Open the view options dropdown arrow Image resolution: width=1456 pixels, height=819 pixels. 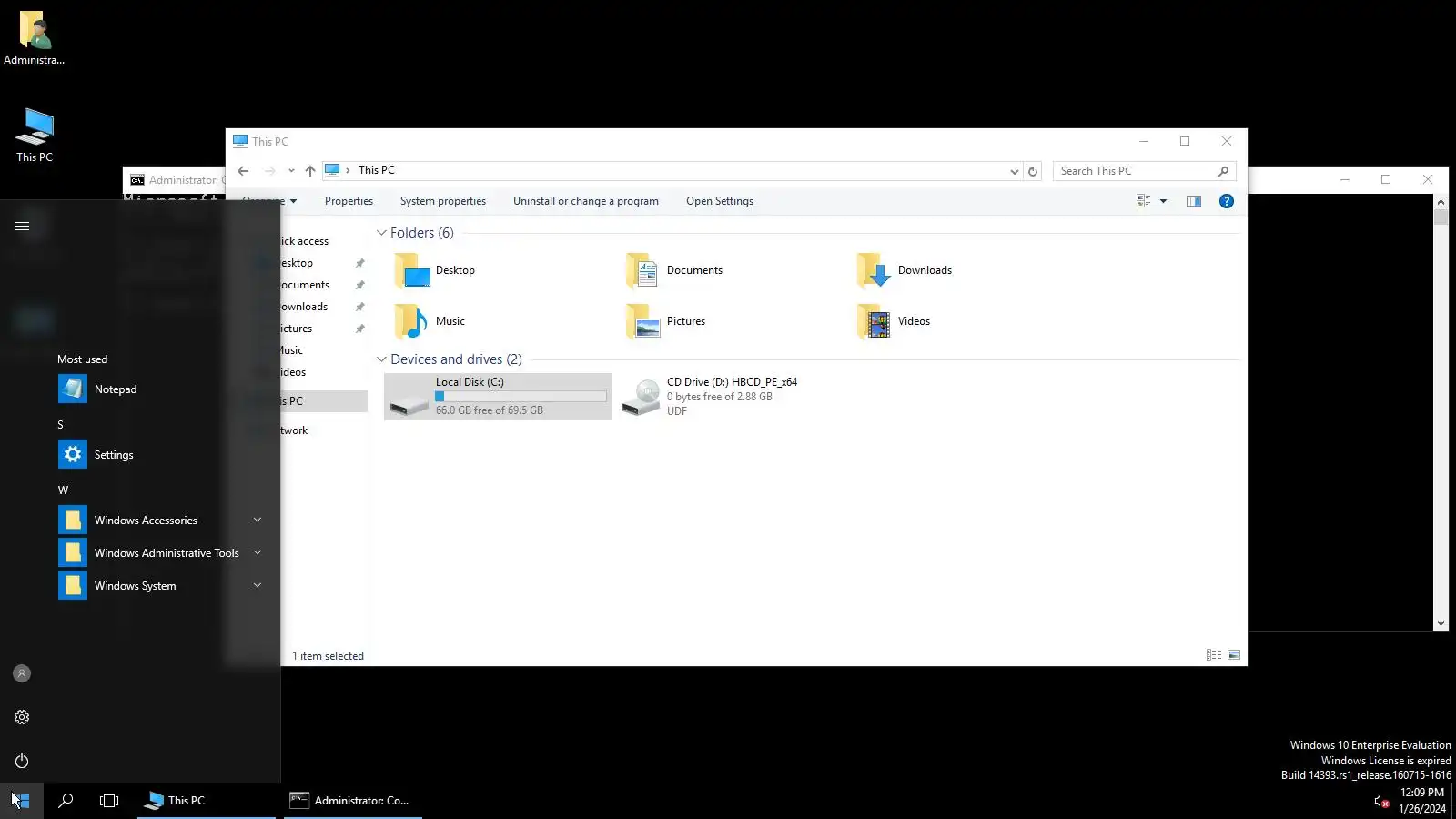[1163, 201]
